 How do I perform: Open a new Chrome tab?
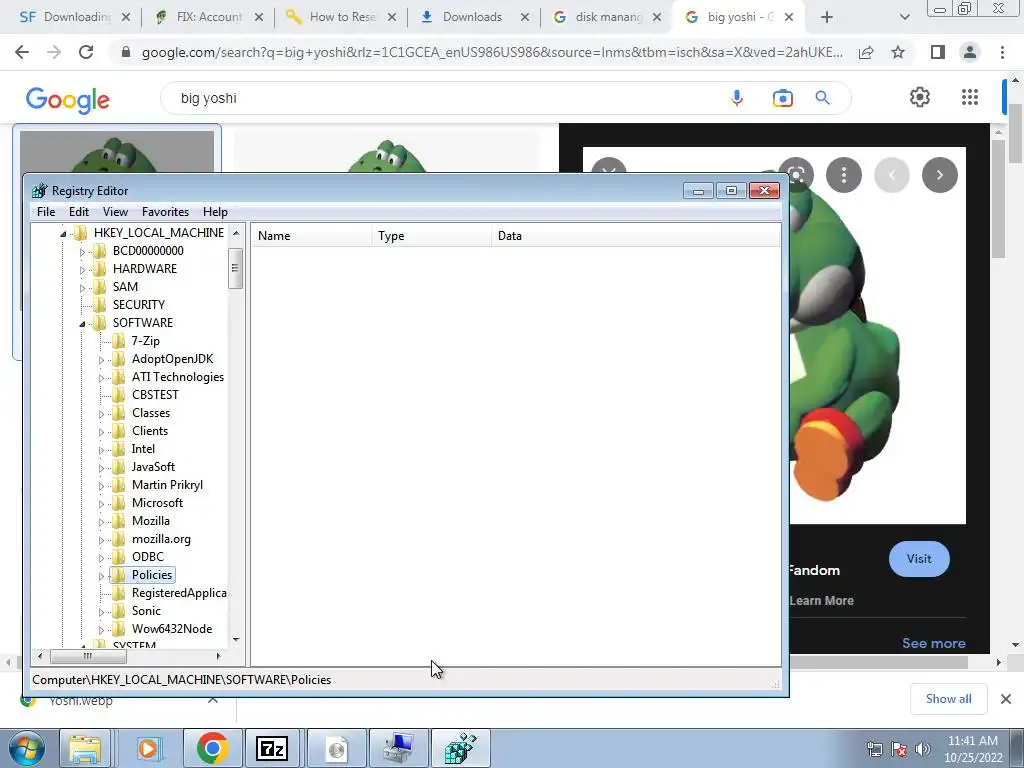(x=827, y=17)
